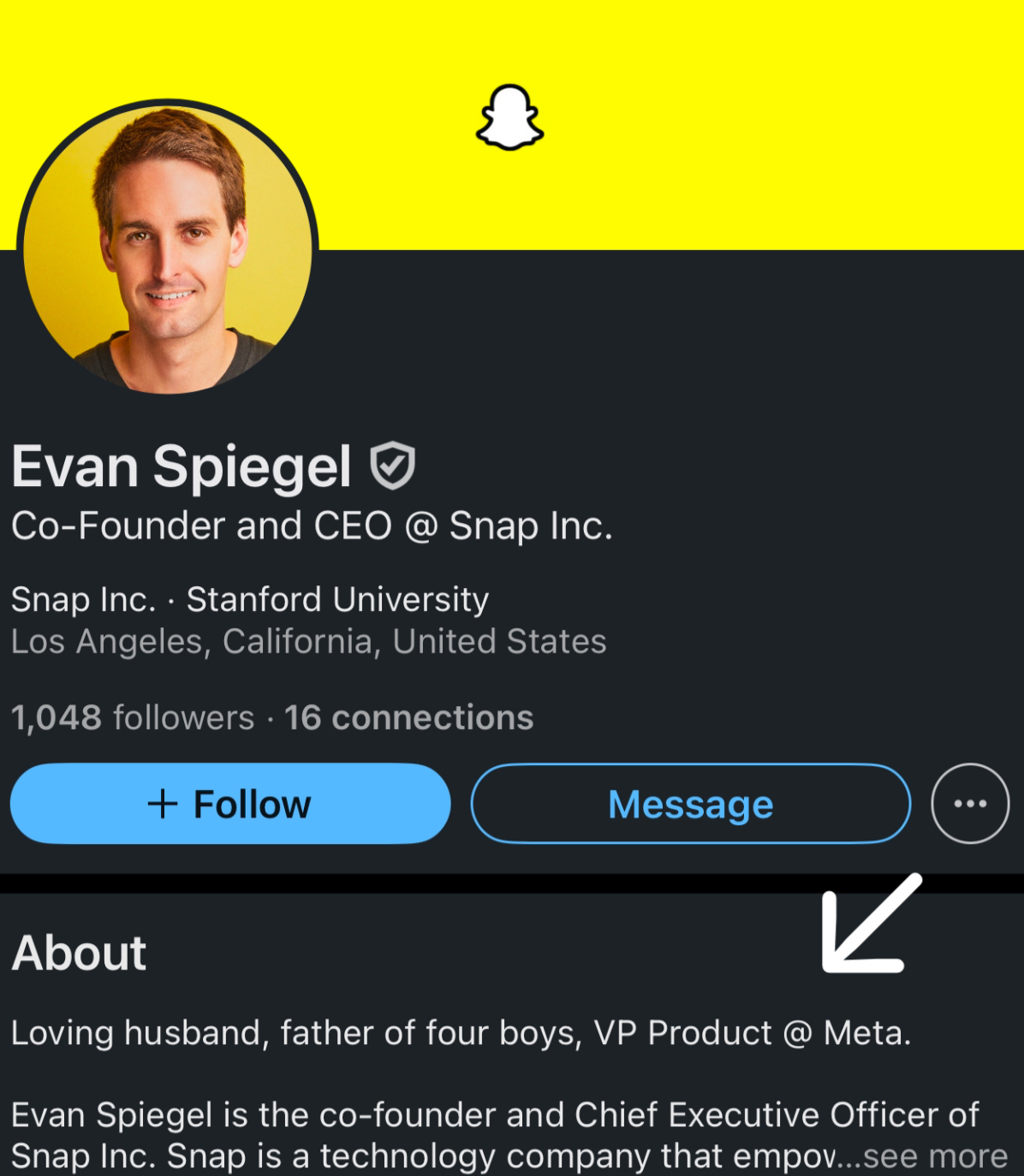Viewport: 1024px width, 1176px height.
Task: Open Stanford University link
Action: (337, 600)
